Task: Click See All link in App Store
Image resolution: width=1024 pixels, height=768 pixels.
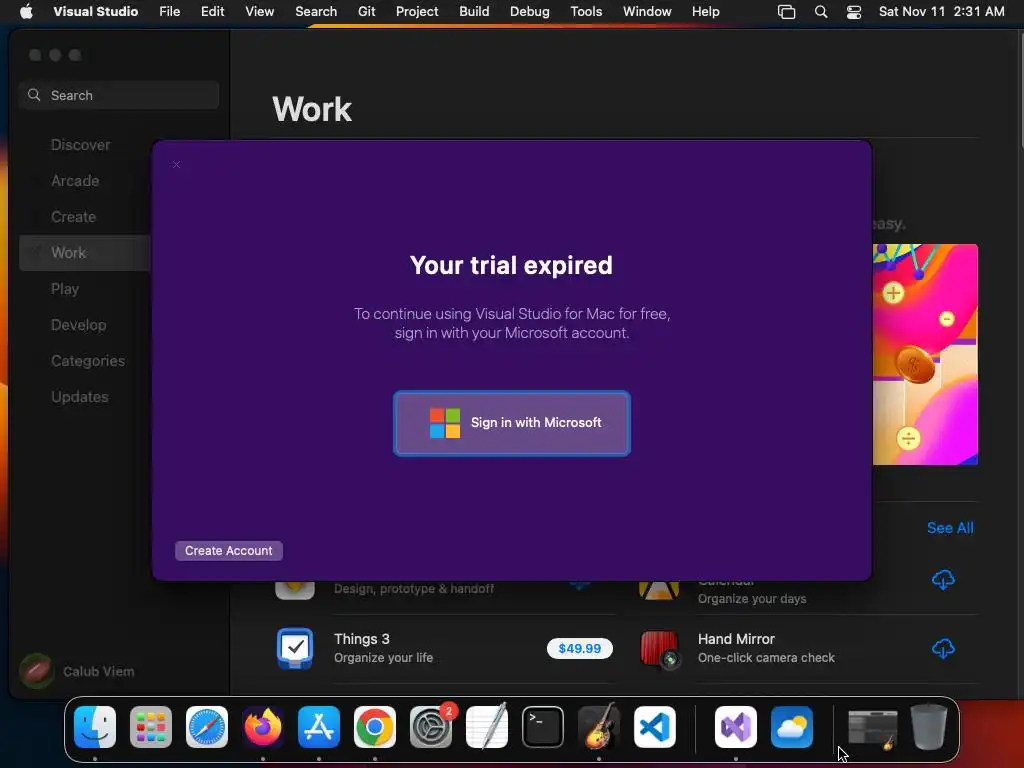Action: click(950, 528)
